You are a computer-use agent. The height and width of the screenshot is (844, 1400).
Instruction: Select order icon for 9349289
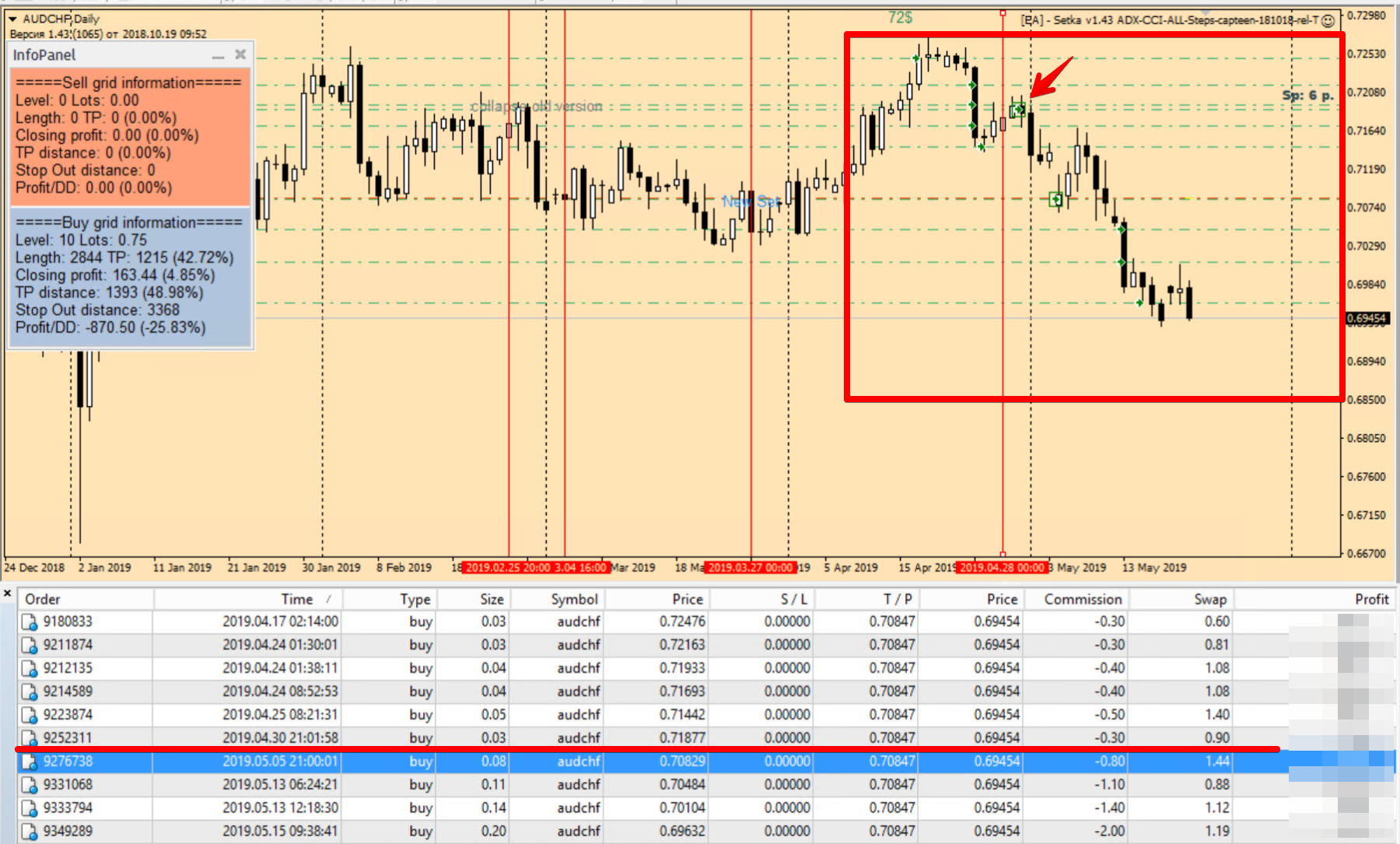click(30, 832)
